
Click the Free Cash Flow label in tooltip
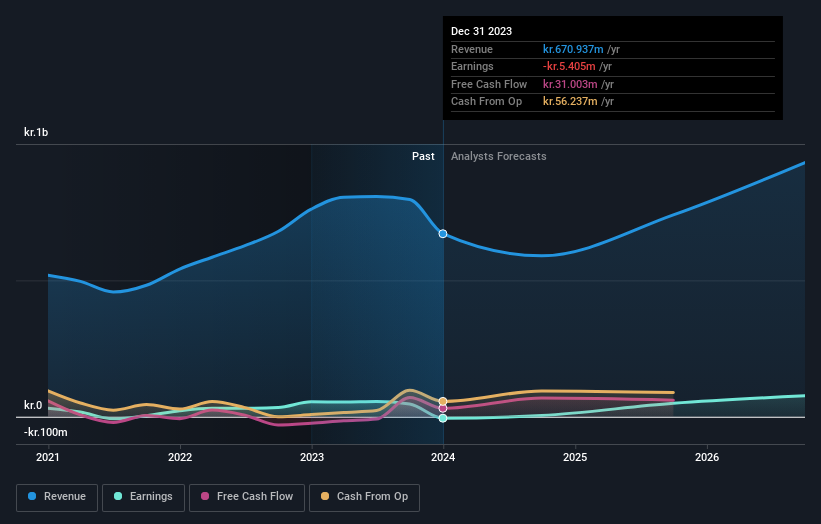(489, 84)
